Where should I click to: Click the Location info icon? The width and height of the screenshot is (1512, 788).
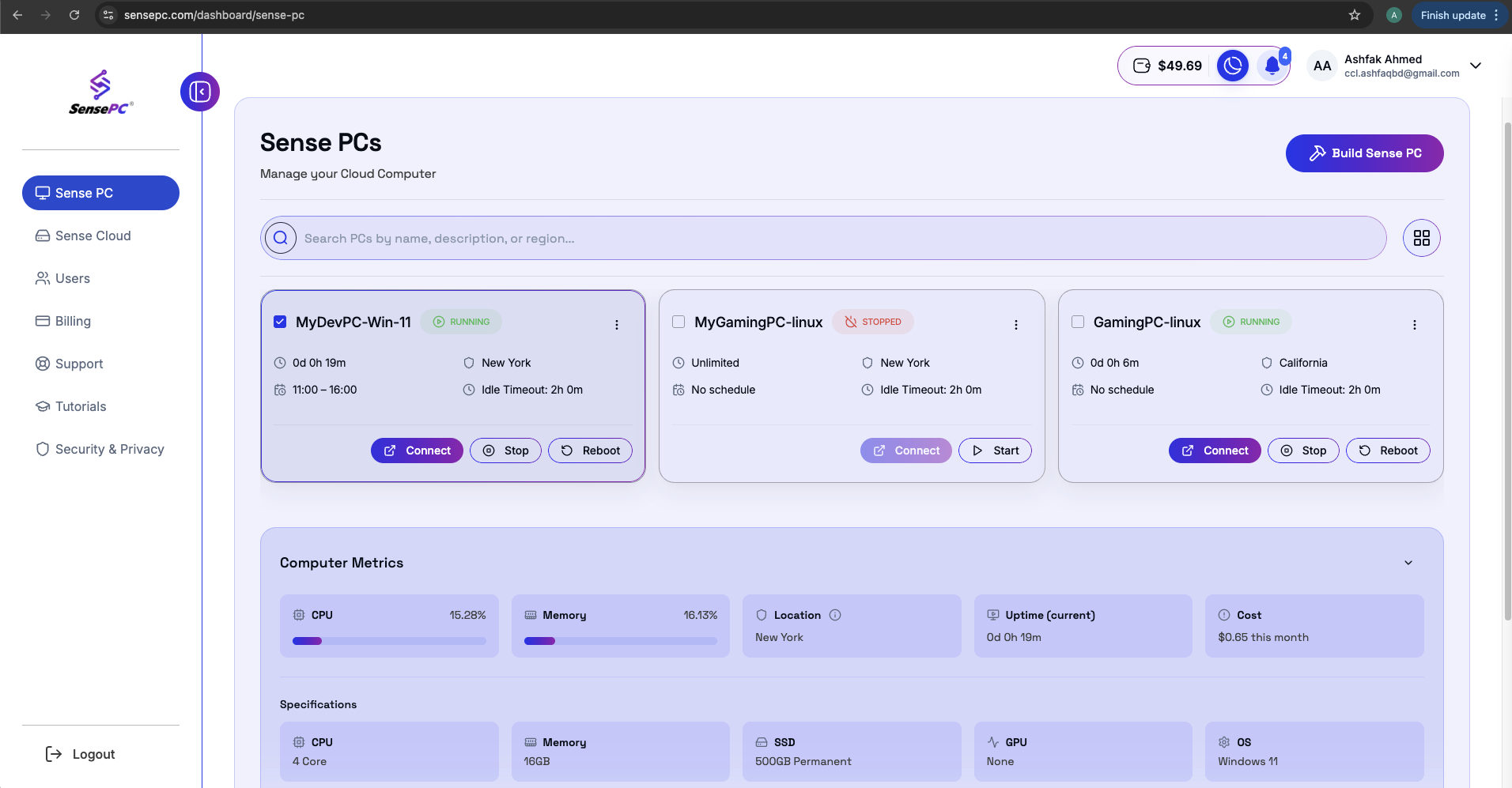pyautogui.click(x=835, y=615)
